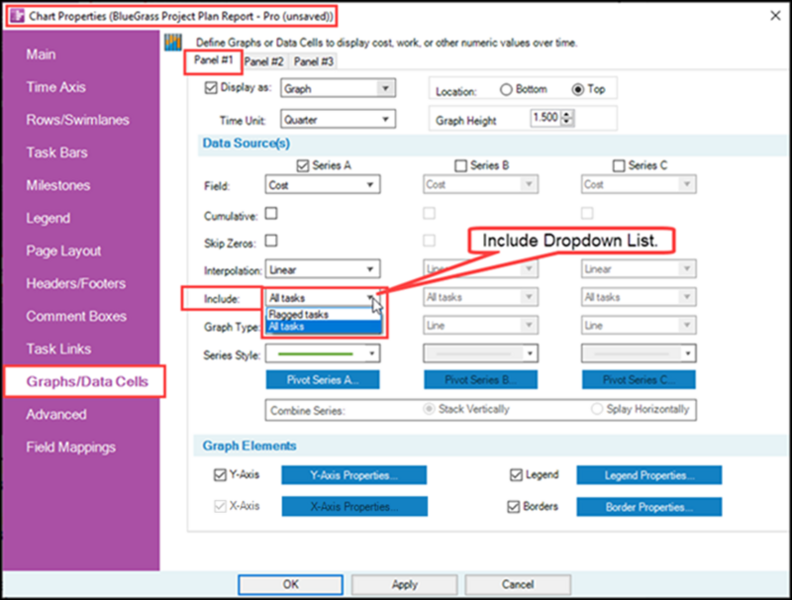Click the Chart Properties title bar icon

pyautogui.click(x=18, y=16)
